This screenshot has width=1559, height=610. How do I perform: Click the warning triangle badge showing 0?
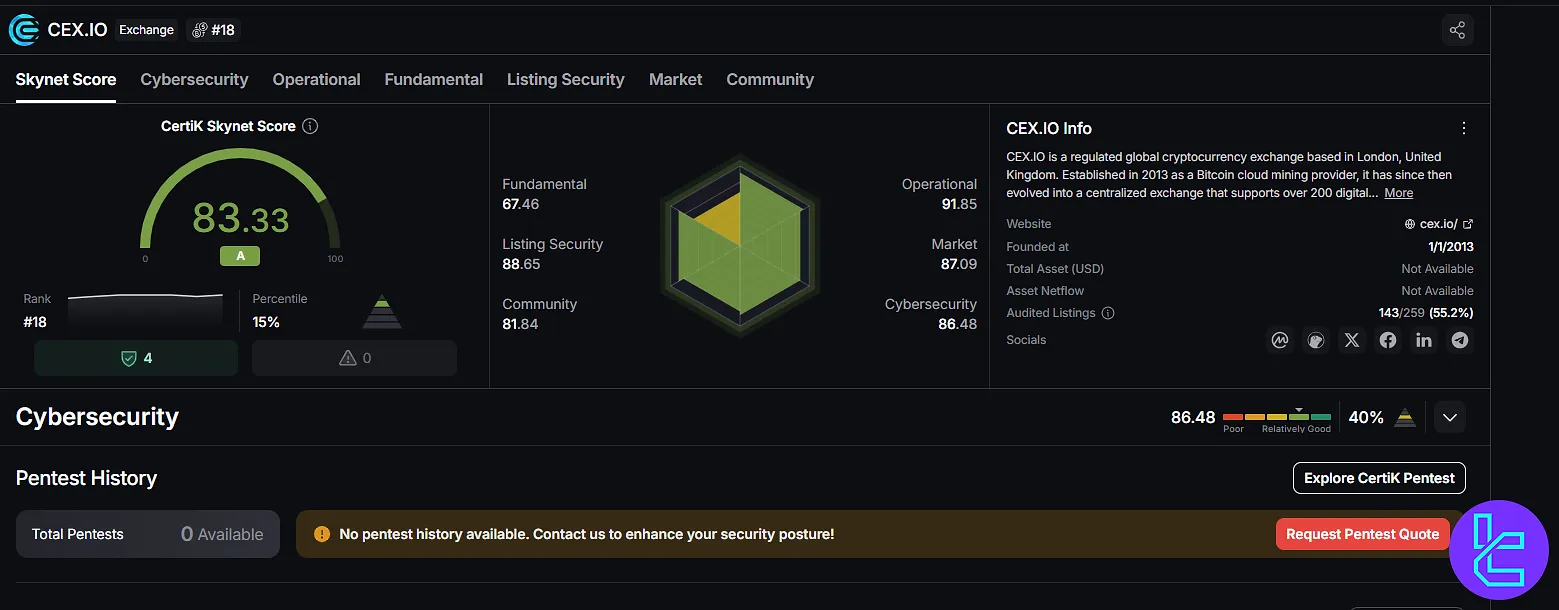(354, 358)
